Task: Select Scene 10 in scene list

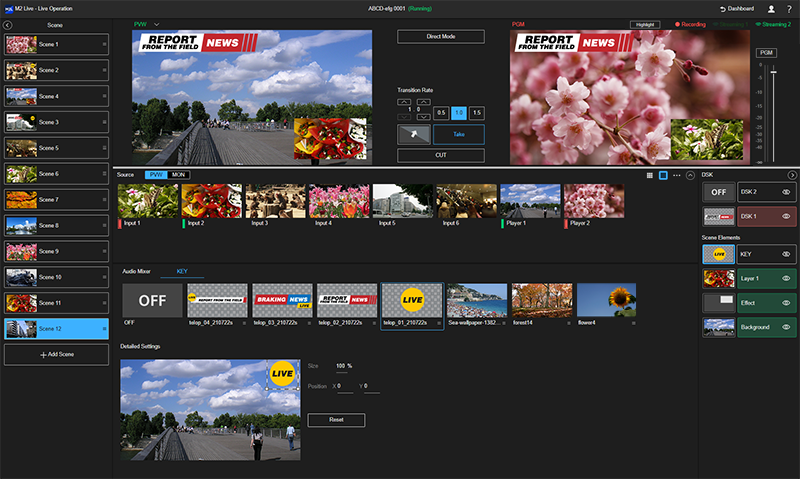Action: pos(56,278)
